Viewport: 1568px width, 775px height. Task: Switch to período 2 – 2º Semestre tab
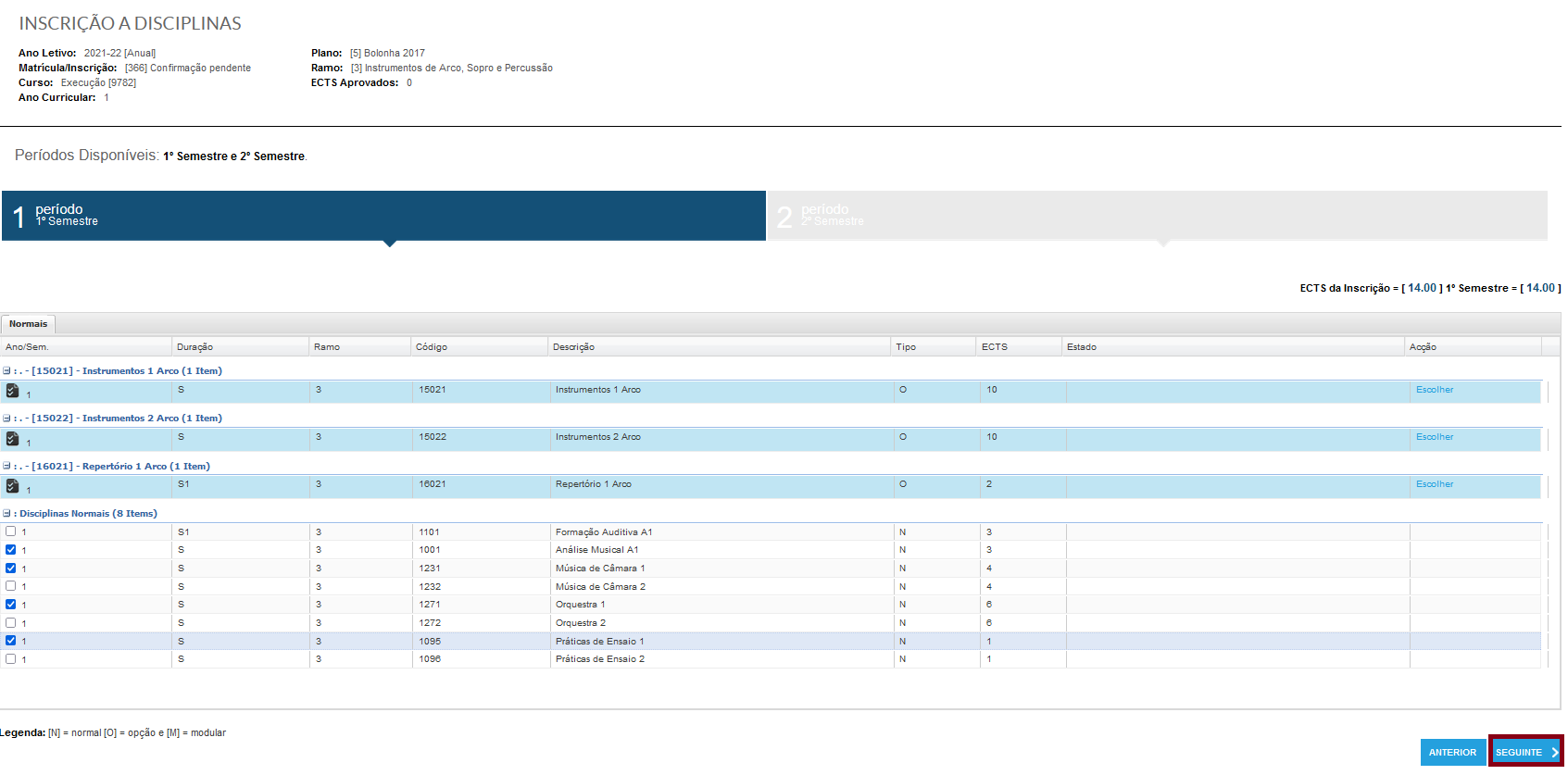click(x=1158, y=216)
